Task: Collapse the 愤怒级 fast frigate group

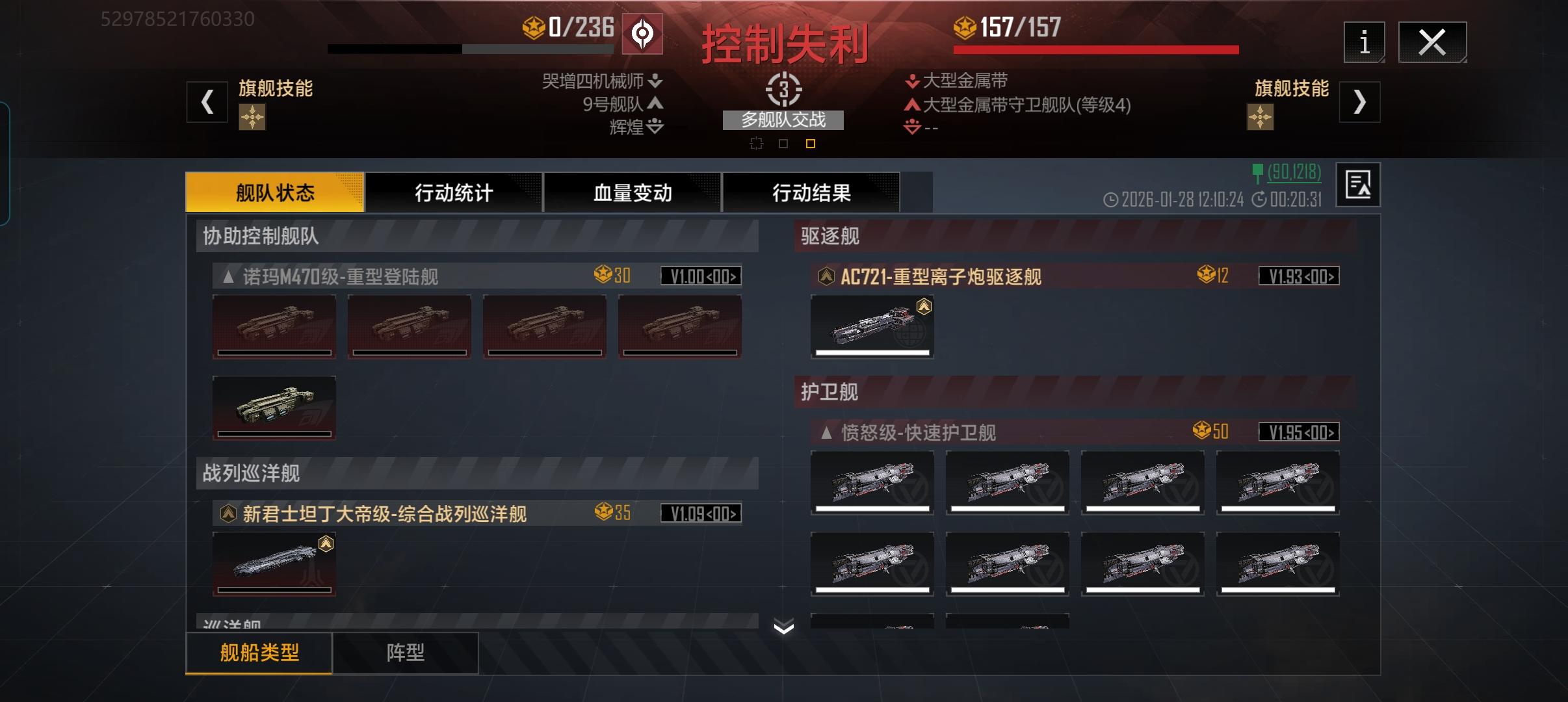Action: click(x=826, y=432)
